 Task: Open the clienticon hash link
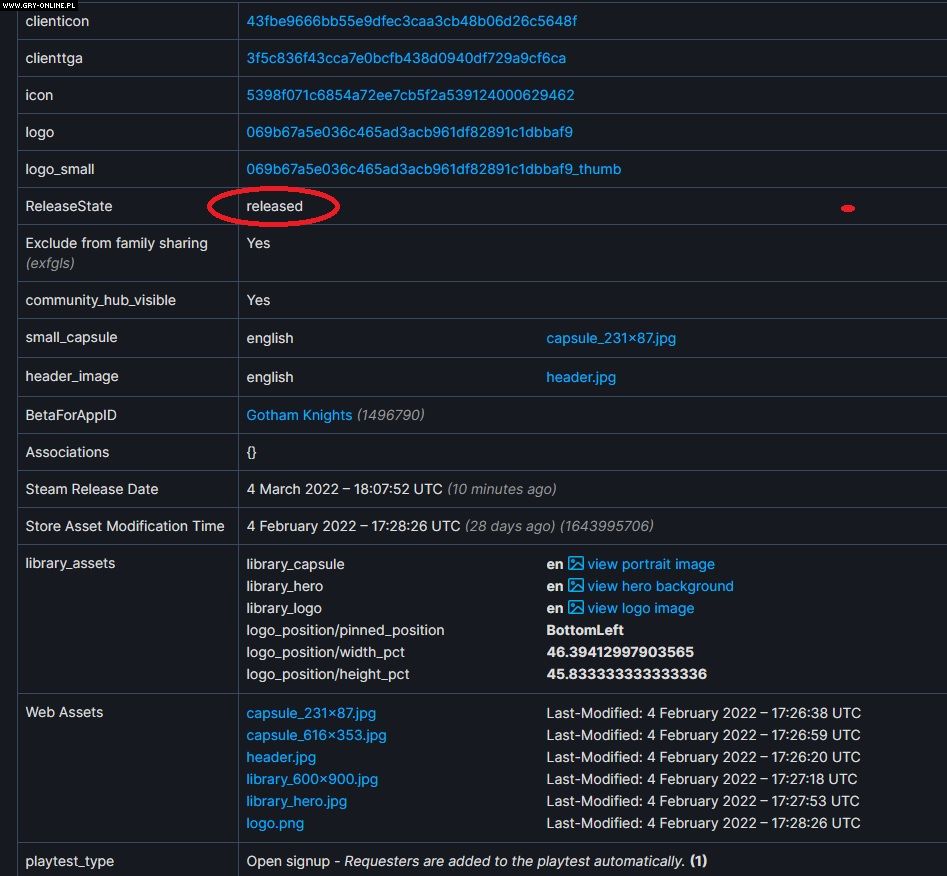411,21
